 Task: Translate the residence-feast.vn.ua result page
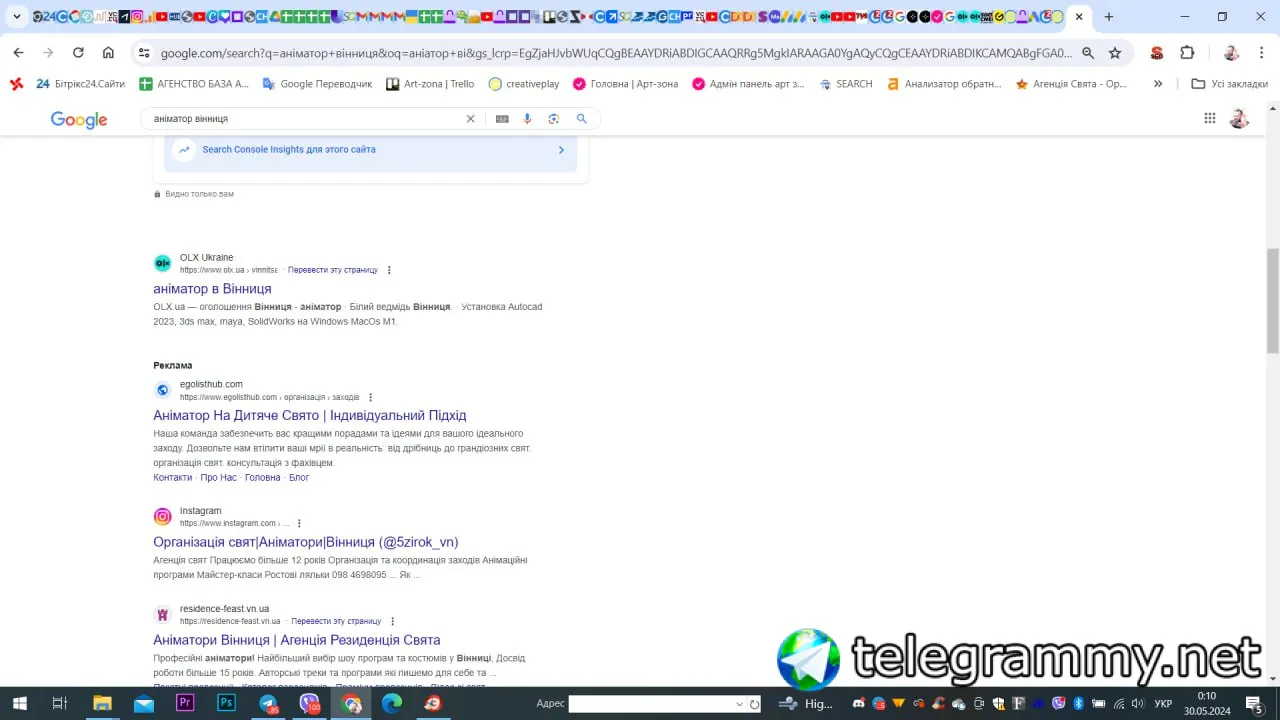(x=336, y=621)
